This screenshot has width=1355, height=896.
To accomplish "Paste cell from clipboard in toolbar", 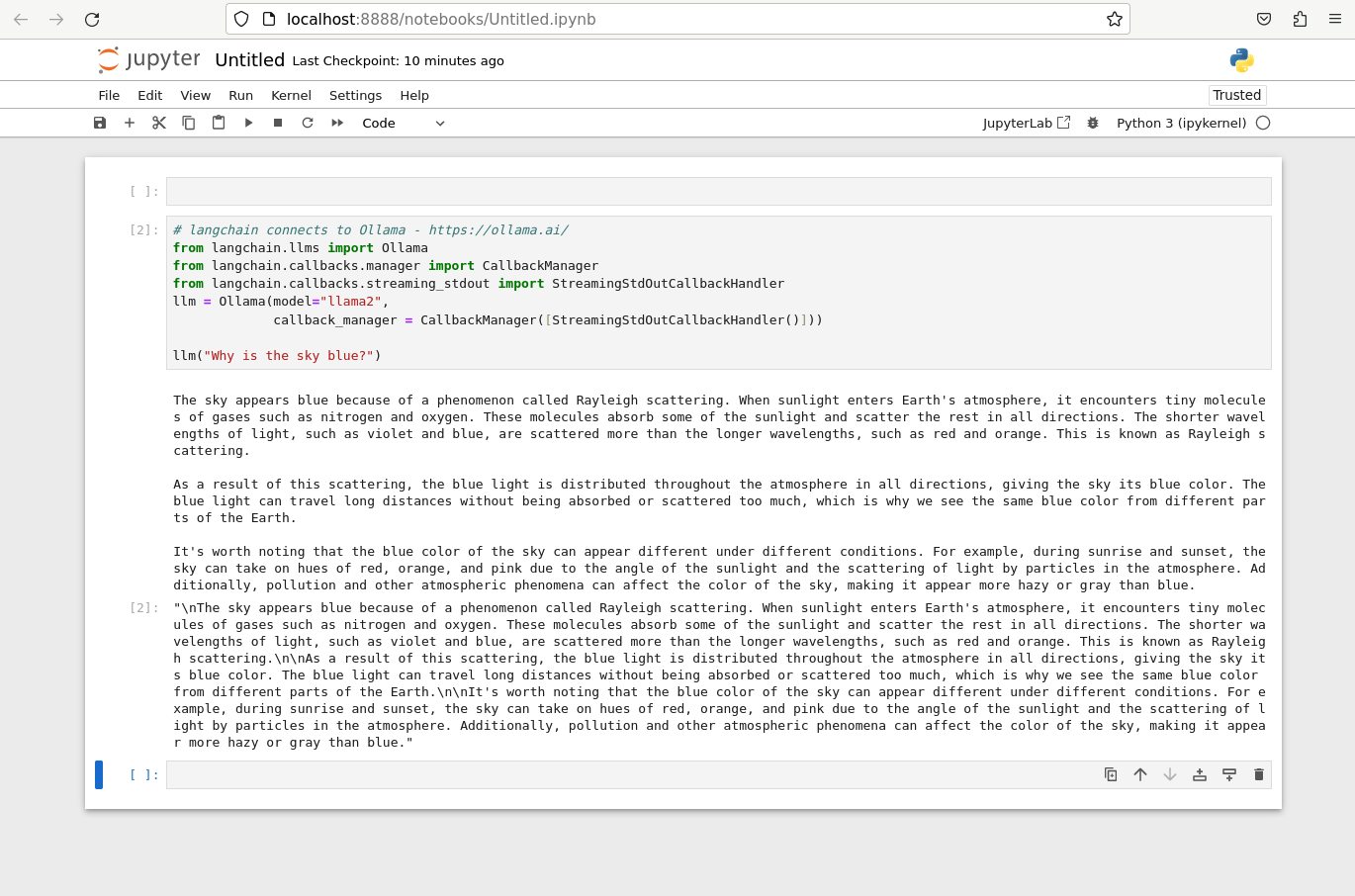I will (219, 123).
